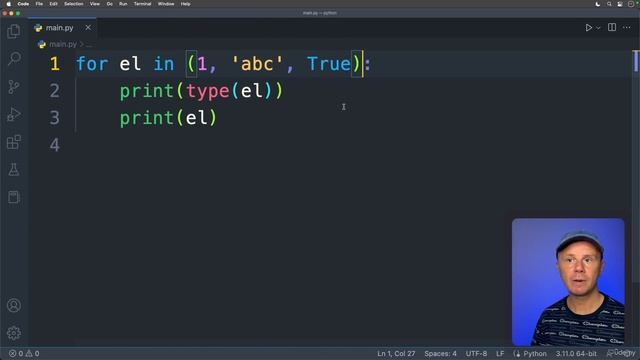Click Spaces: 4 indentation setting
This screenshot has width=640, height=360.
(440, 353)
